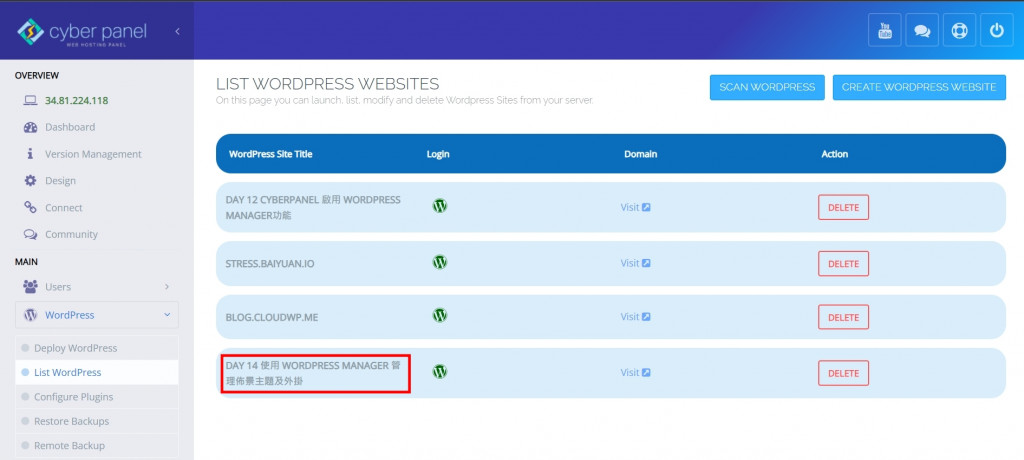Viewport: 1024px width, 460px height.
Task: Select Deploy WordPress submenu item
Action: point(97,348)
